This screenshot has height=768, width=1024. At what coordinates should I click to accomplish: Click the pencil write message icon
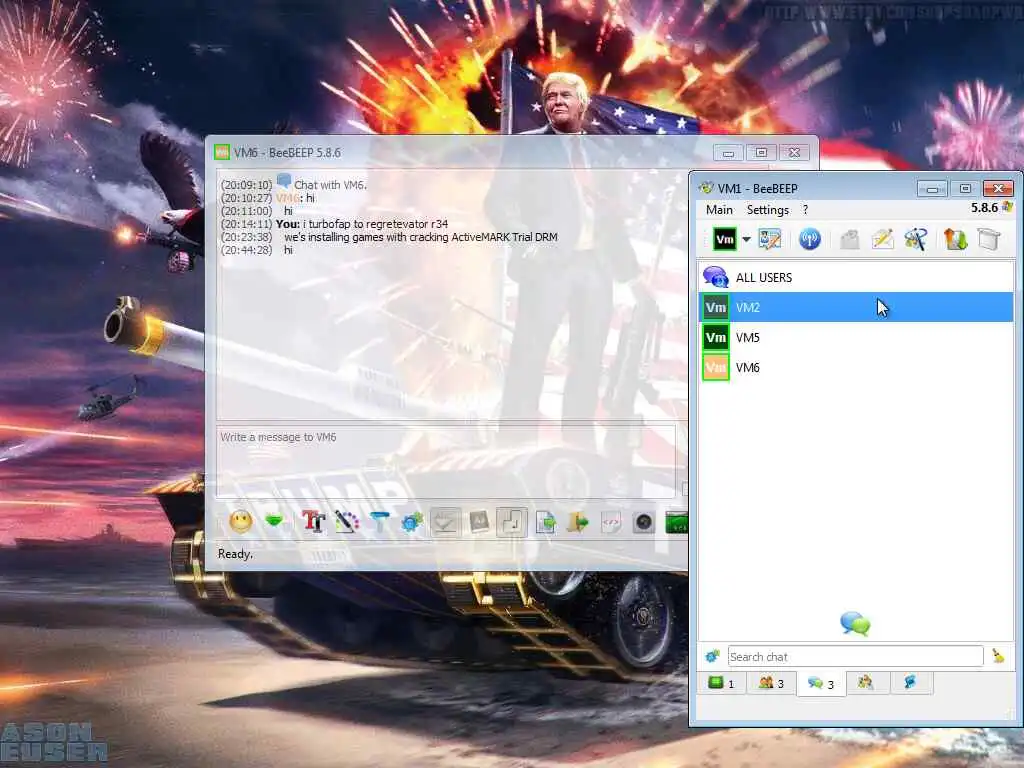[882, 239]
